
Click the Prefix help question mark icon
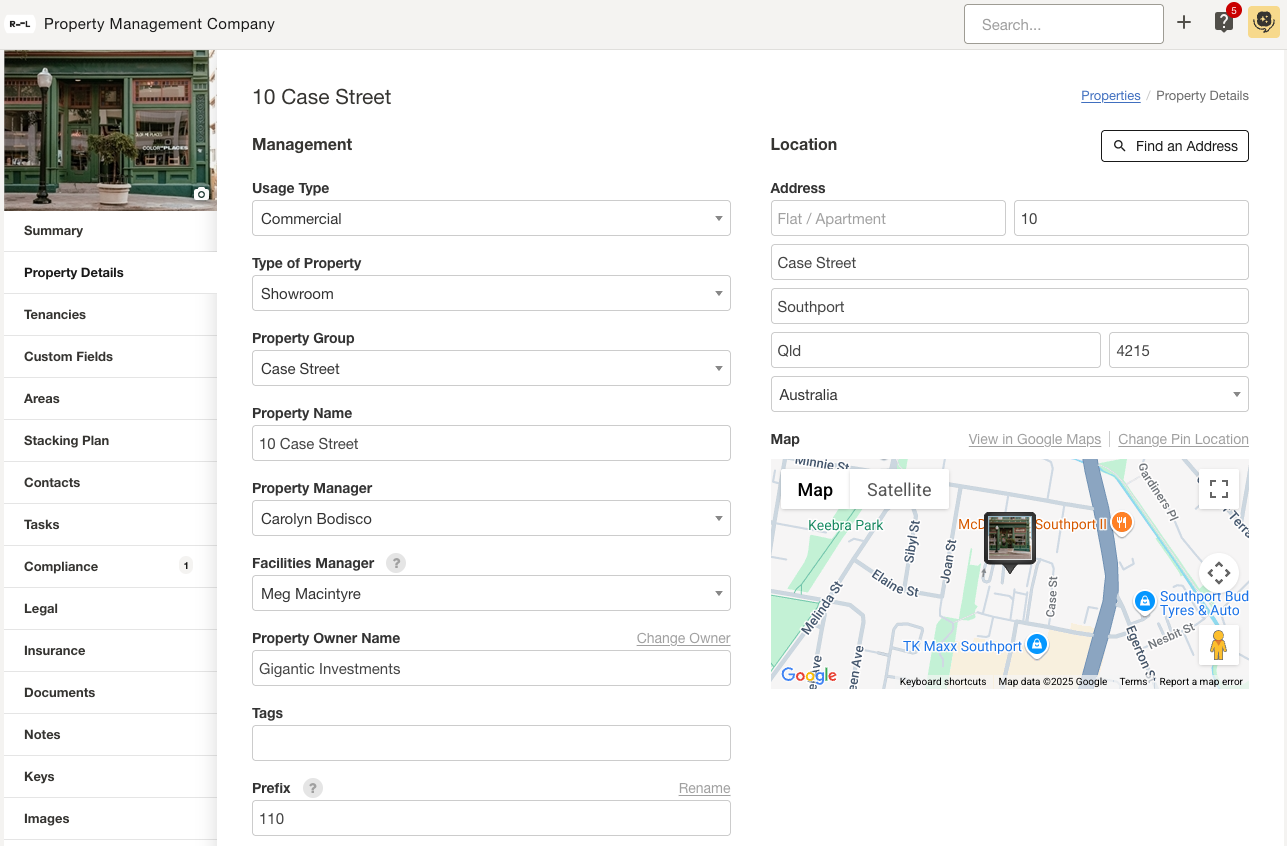[313, 788]
